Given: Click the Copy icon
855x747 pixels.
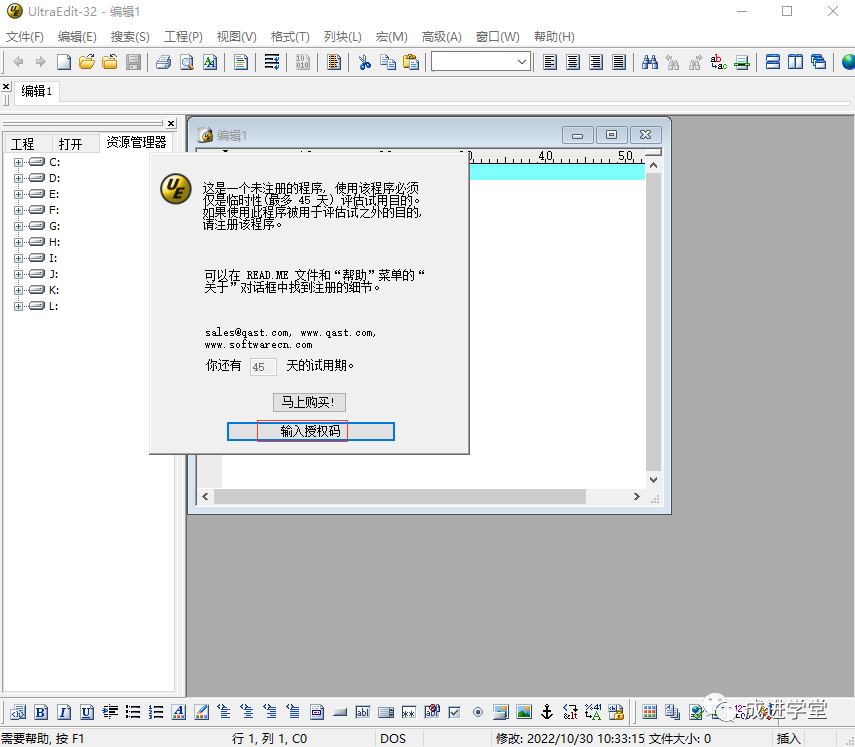Looking at the screenshot, I should [388, 62].
